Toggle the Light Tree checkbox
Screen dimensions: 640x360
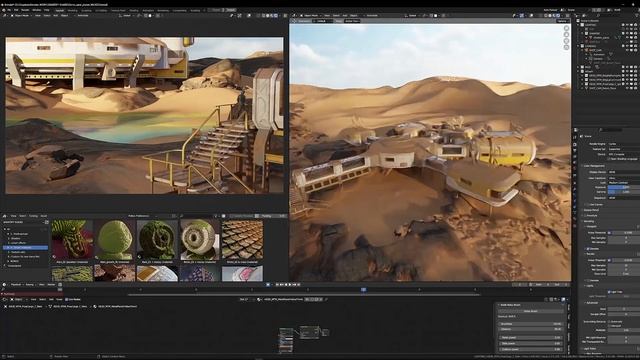(x=609, y=292)
